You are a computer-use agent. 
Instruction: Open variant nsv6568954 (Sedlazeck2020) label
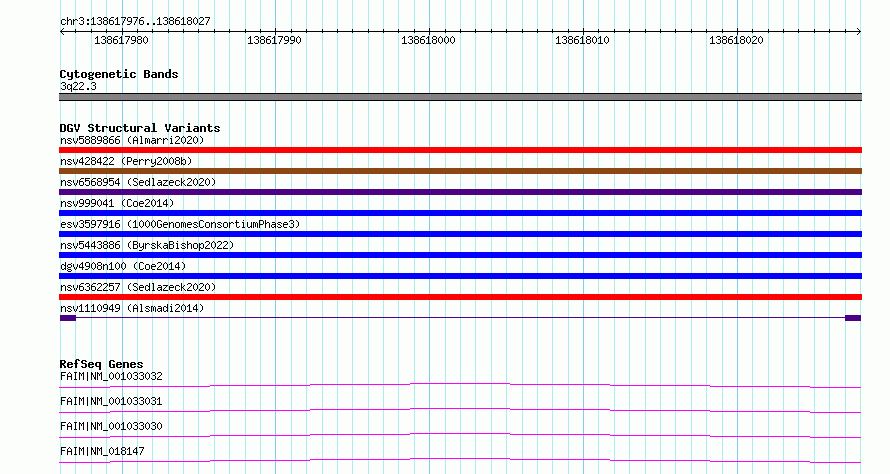138,182
